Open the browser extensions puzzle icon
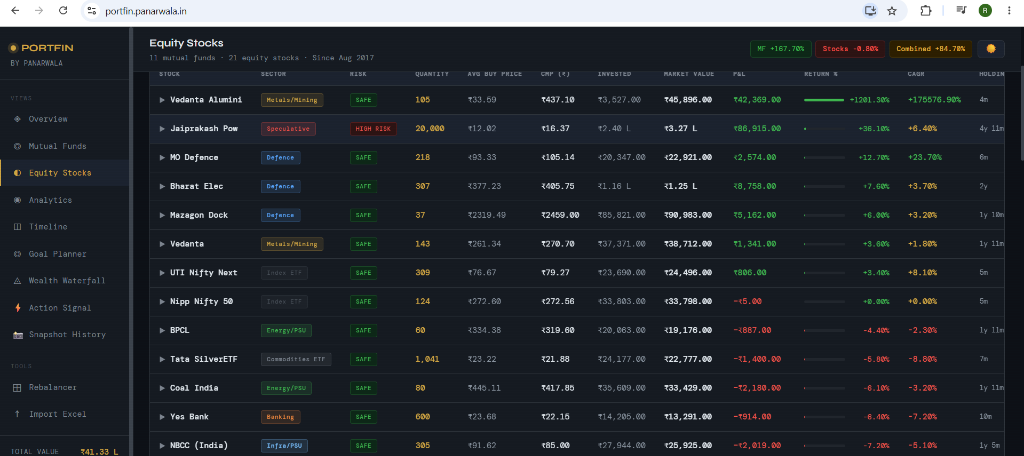The width and height of the screenshot is (1024, 456). click(925, 10)
